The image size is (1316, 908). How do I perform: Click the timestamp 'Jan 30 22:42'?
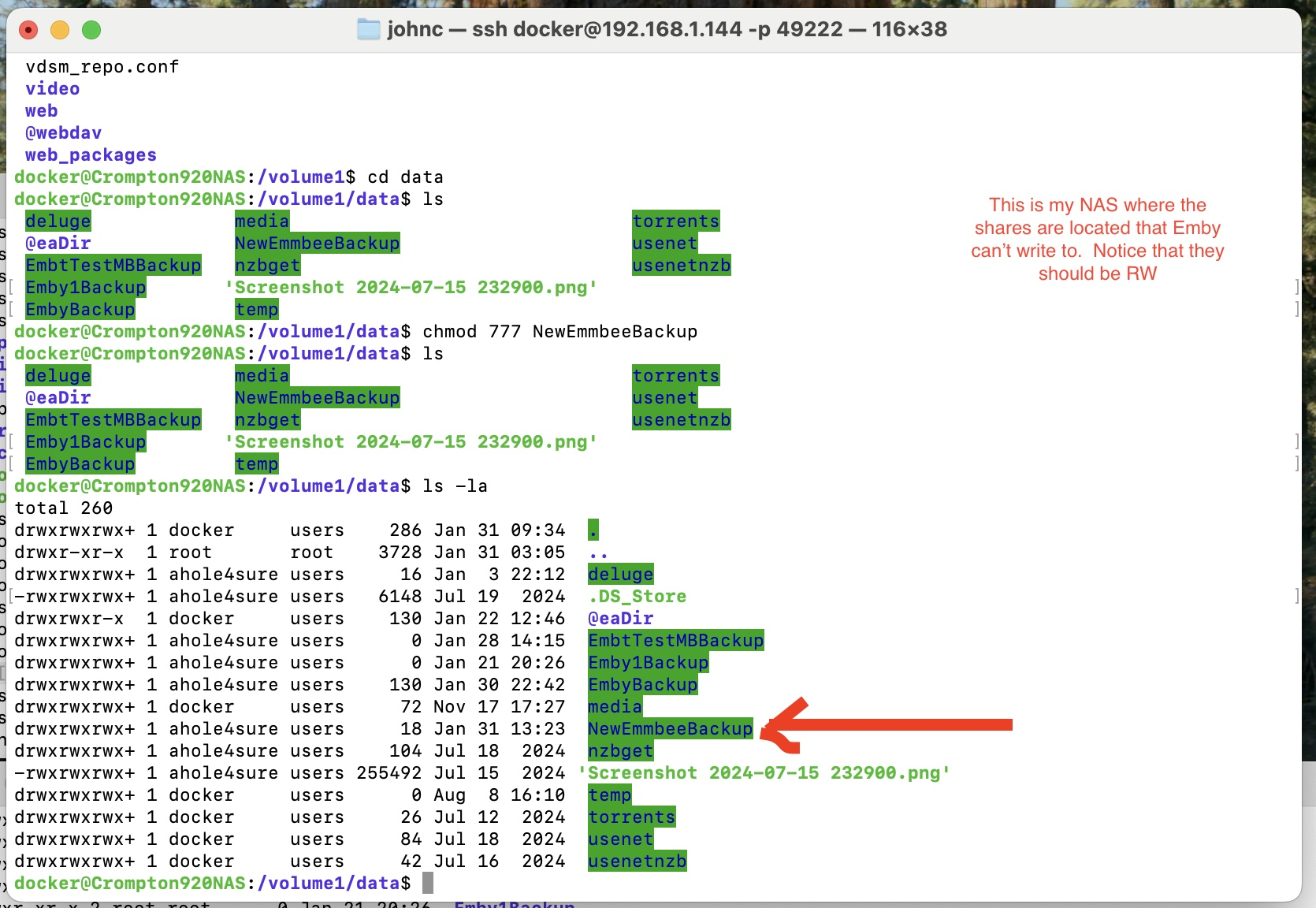[x=500, y=685]
